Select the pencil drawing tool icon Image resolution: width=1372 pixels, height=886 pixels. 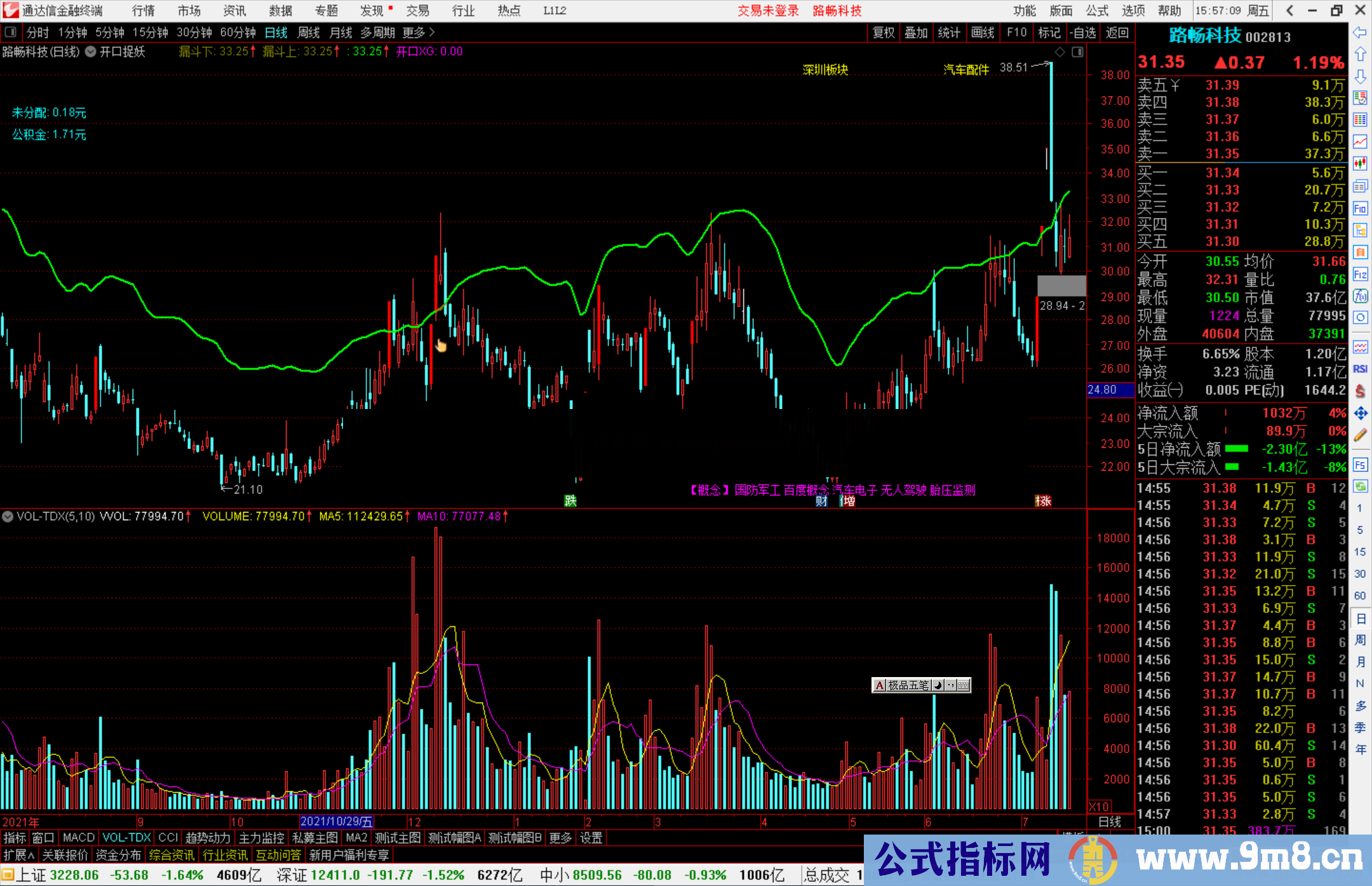1360,436
